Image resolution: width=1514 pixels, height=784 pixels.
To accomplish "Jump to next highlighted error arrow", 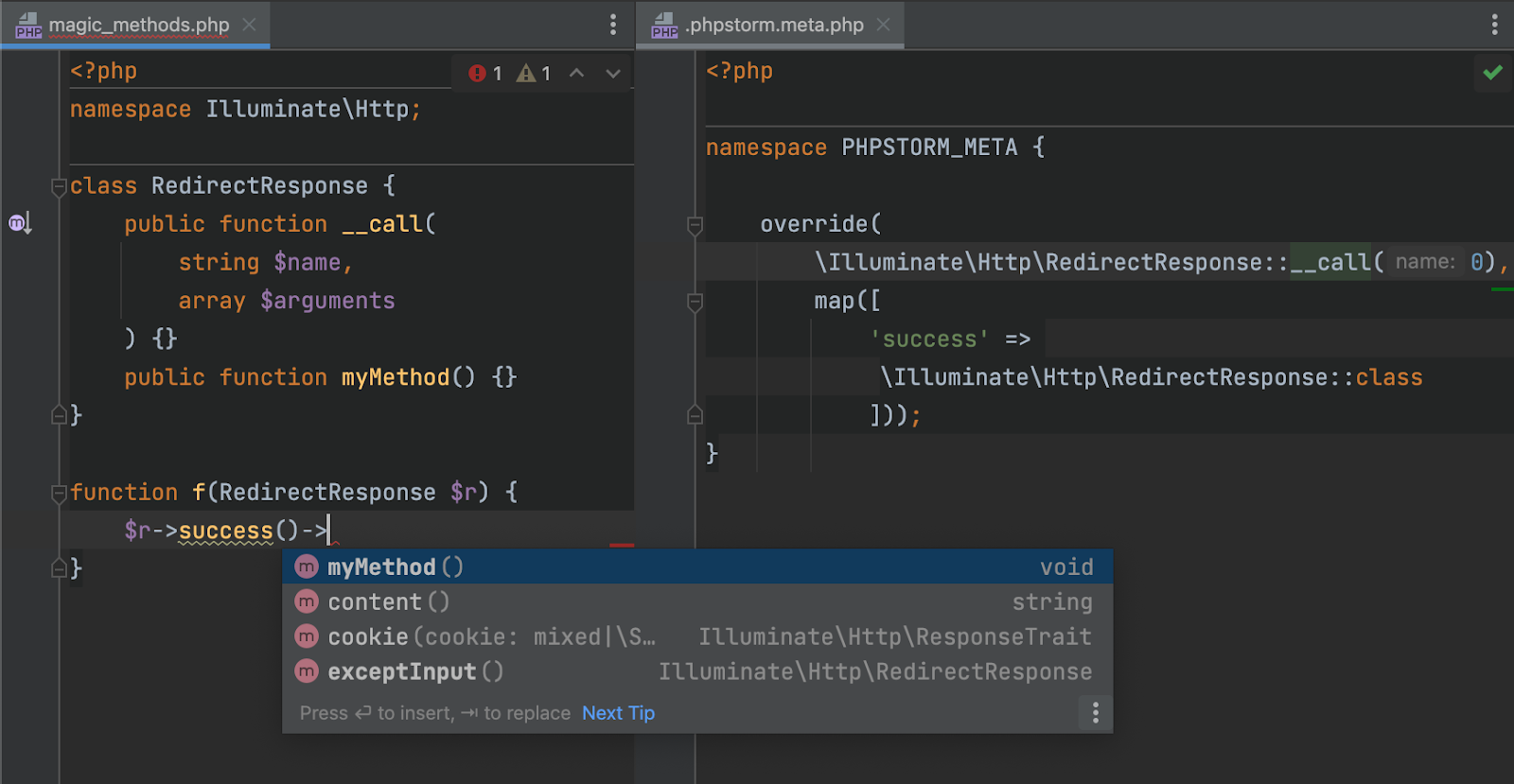I will [x=613, y=73].
